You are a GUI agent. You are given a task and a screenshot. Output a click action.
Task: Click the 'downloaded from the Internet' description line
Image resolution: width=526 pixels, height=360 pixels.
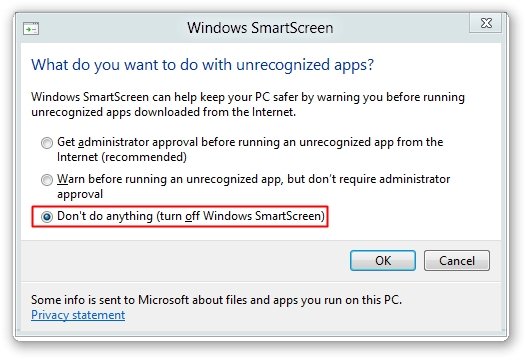163,112
